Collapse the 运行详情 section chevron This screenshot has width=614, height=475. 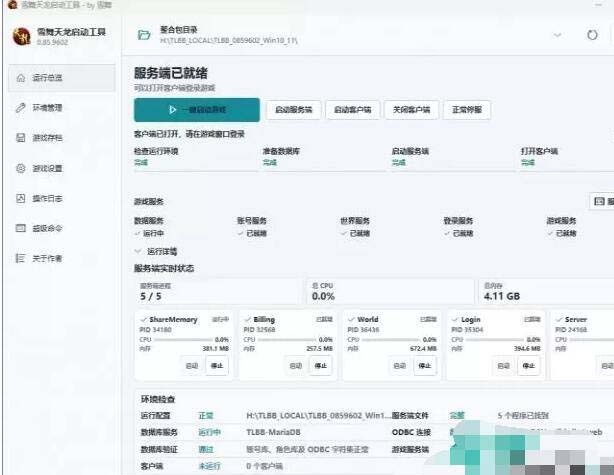click(x=138, y=251)
